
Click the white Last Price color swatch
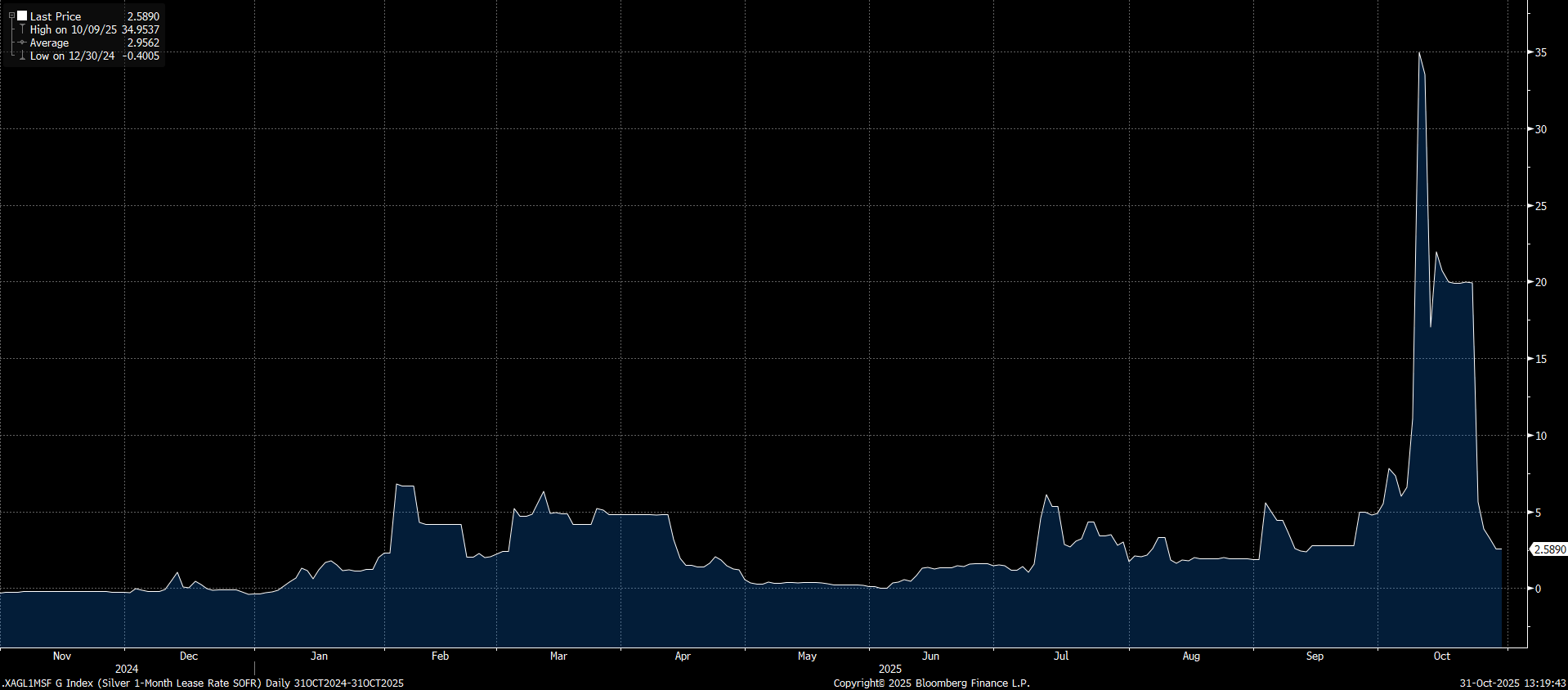point(22,16)
